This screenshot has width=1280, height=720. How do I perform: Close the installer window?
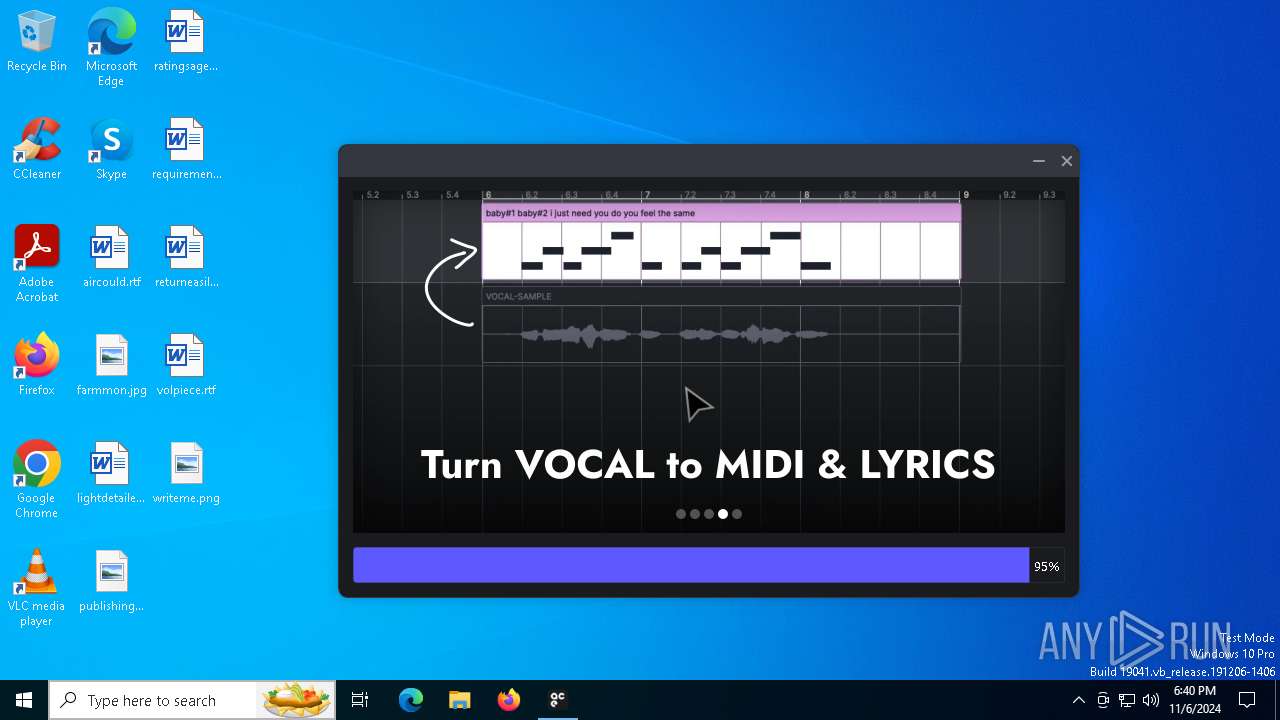[x=1067, y=161]
